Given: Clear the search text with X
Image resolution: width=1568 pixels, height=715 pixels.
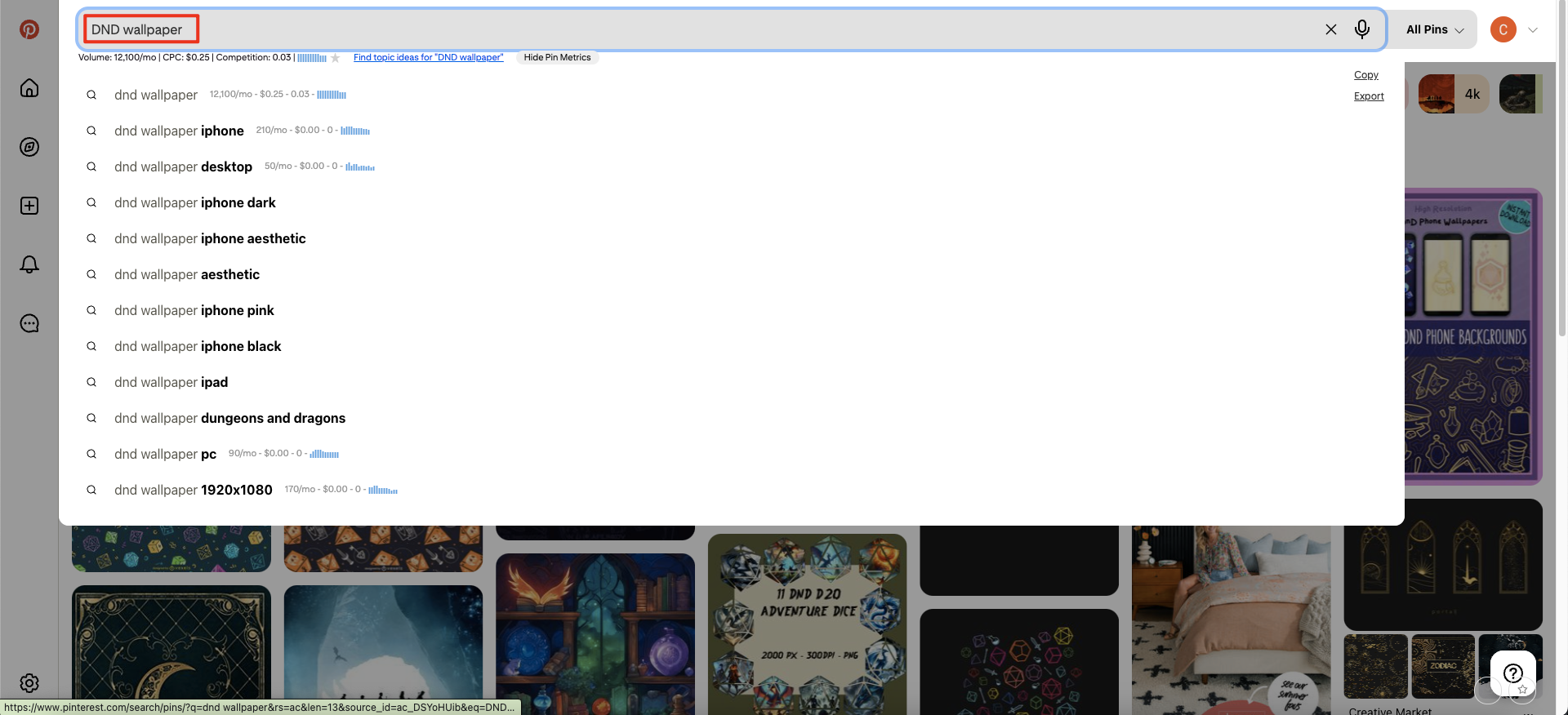Looking at the screenshot, I should (x=1331, y=29).
